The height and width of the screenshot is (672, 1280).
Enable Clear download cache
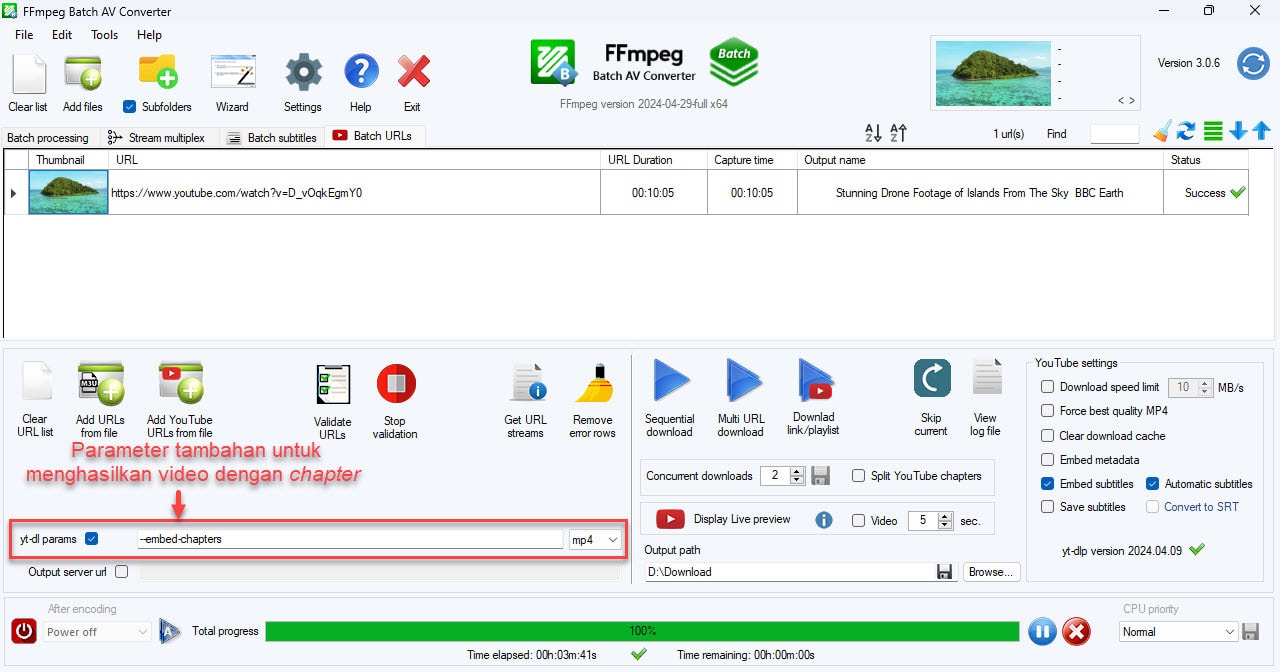[x=1047, y=436]
